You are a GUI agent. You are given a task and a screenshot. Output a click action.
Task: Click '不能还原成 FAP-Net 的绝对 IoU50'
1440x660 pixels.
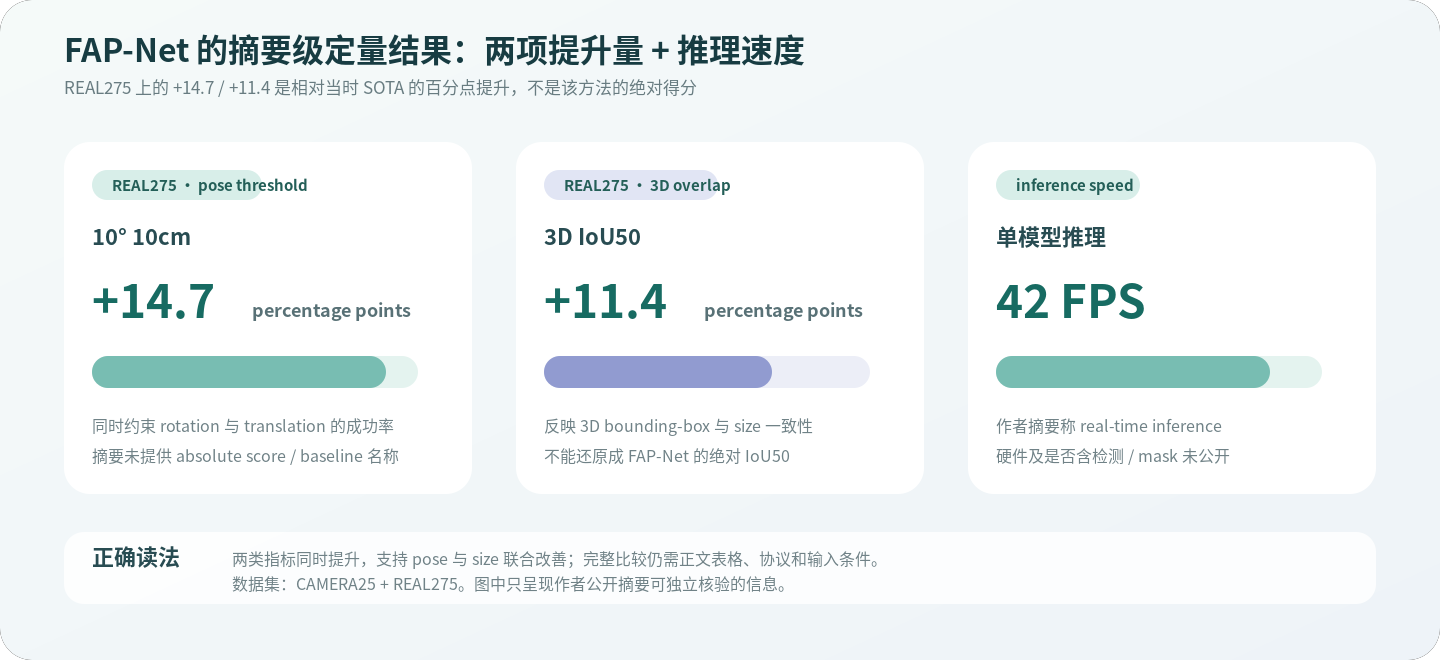tap(667, 456)
